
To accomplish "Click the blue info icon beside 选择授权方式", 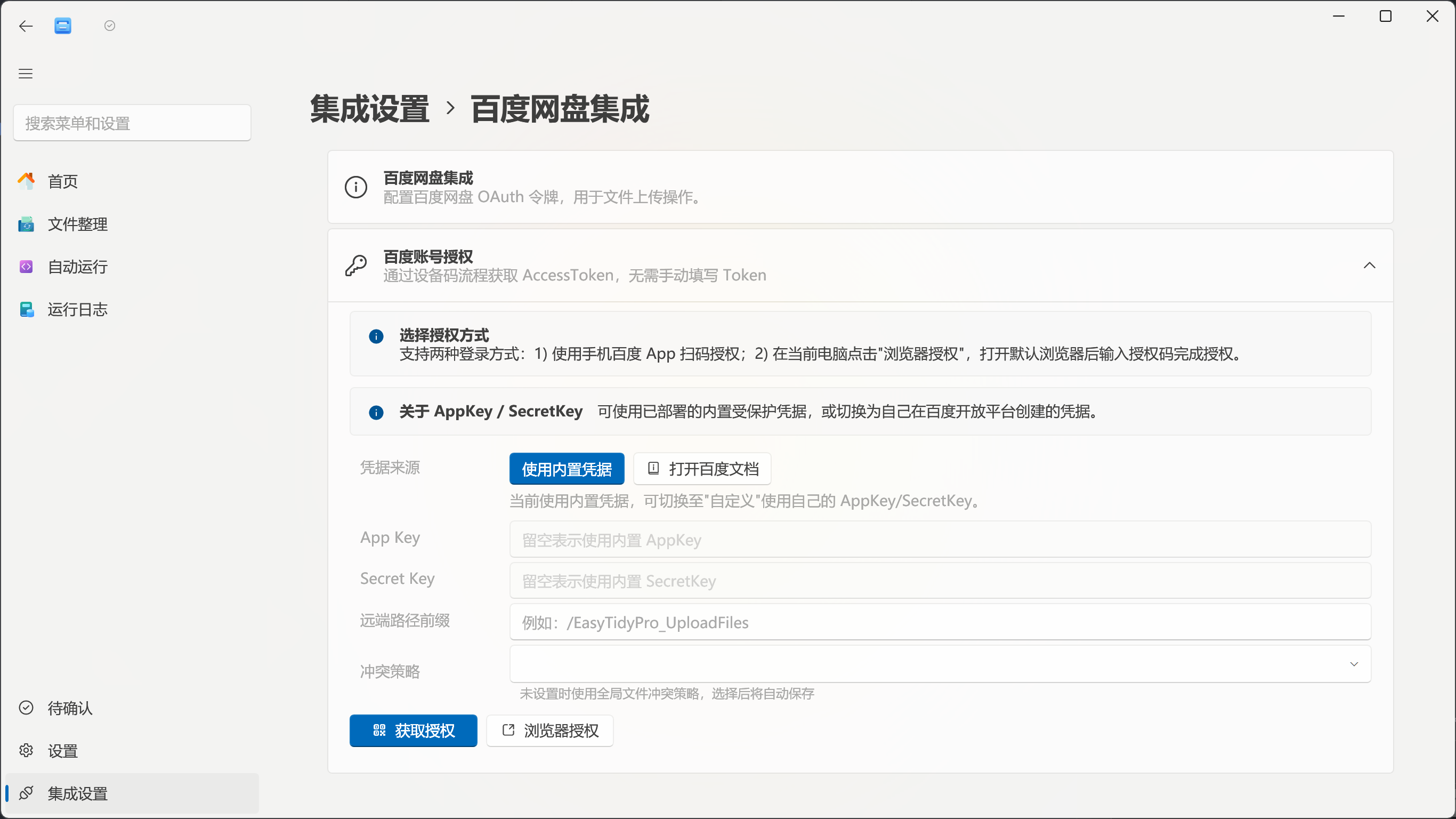I will 376,336.
